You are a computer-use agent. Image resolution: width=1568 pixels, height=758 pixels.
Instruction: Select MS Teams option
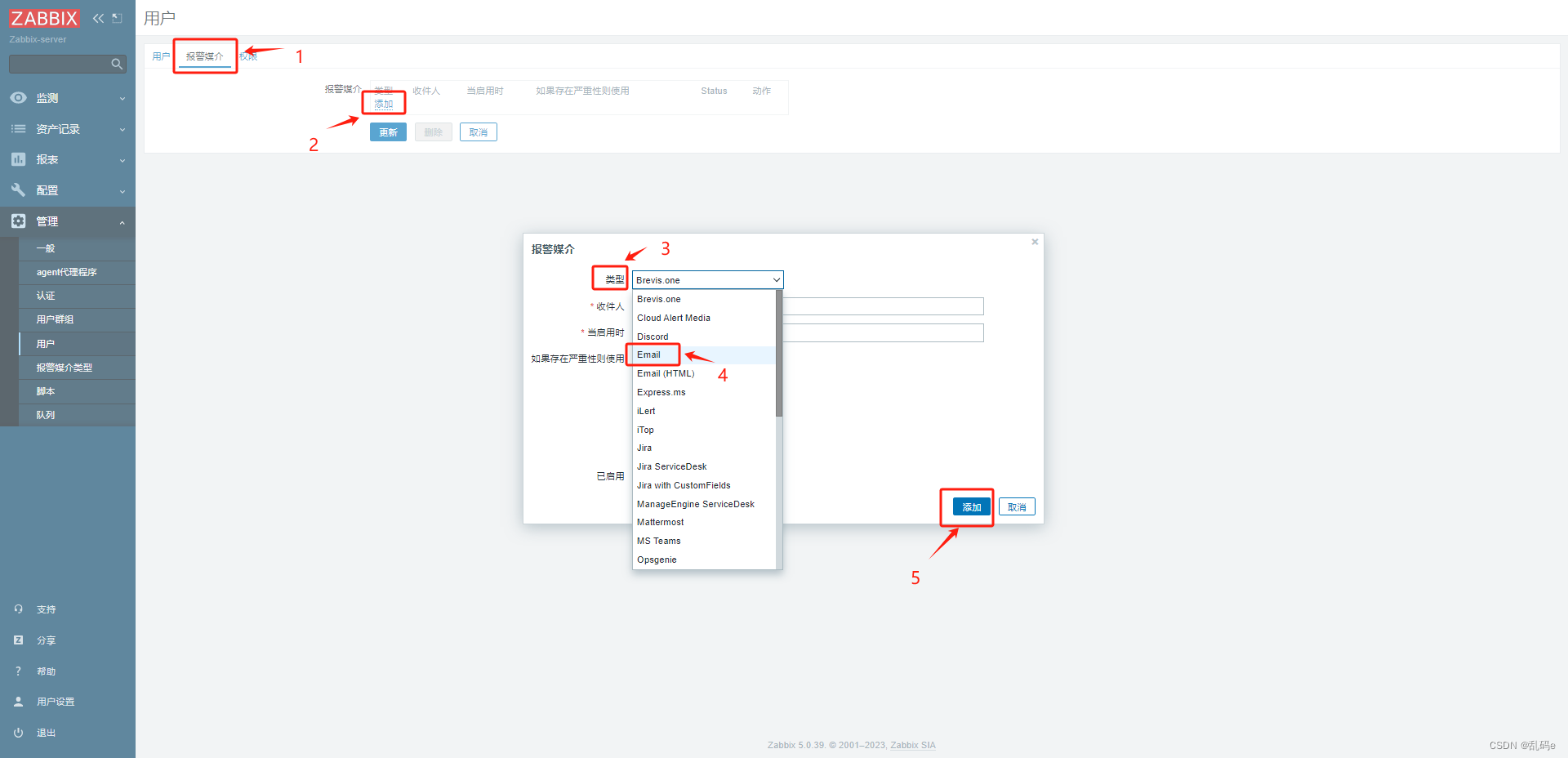click(x=704, y=542)
